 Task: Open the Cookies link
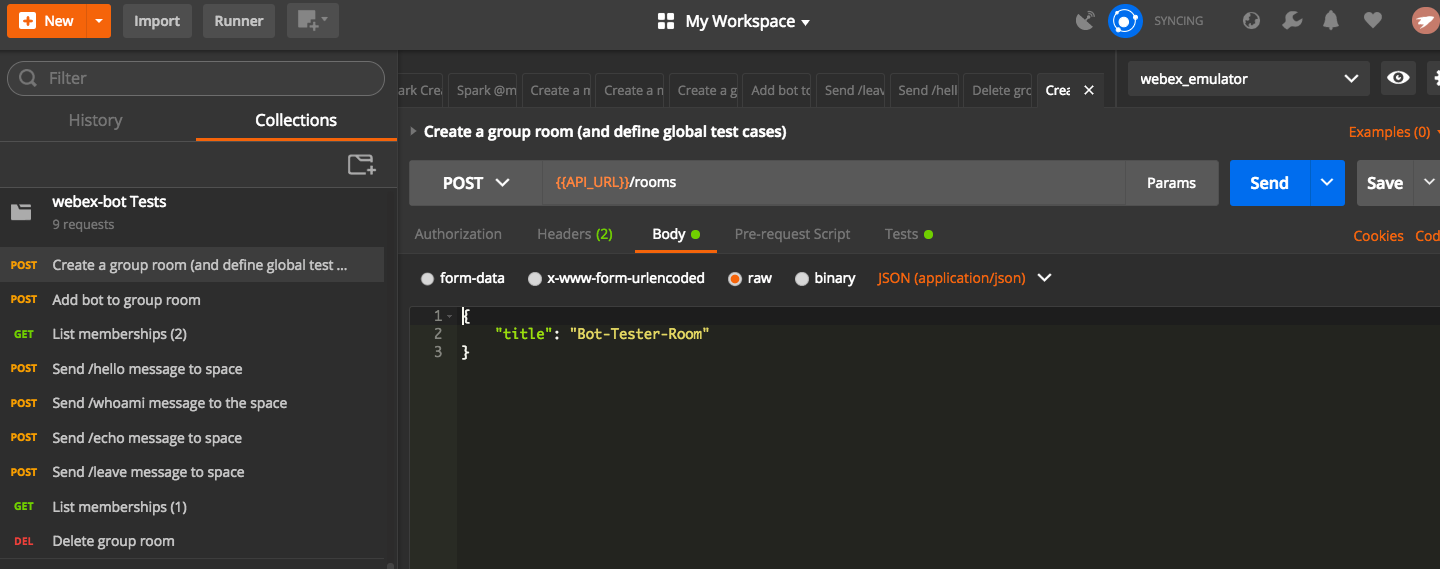(x=1378, y=236)
